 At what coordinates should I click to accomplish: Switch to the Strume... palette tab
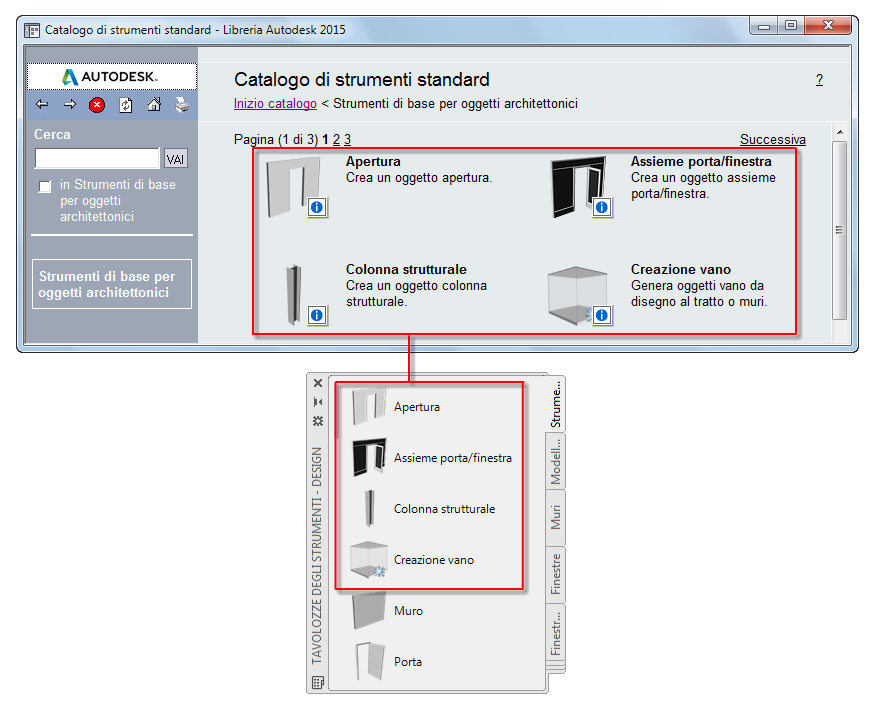pos(556,403)
